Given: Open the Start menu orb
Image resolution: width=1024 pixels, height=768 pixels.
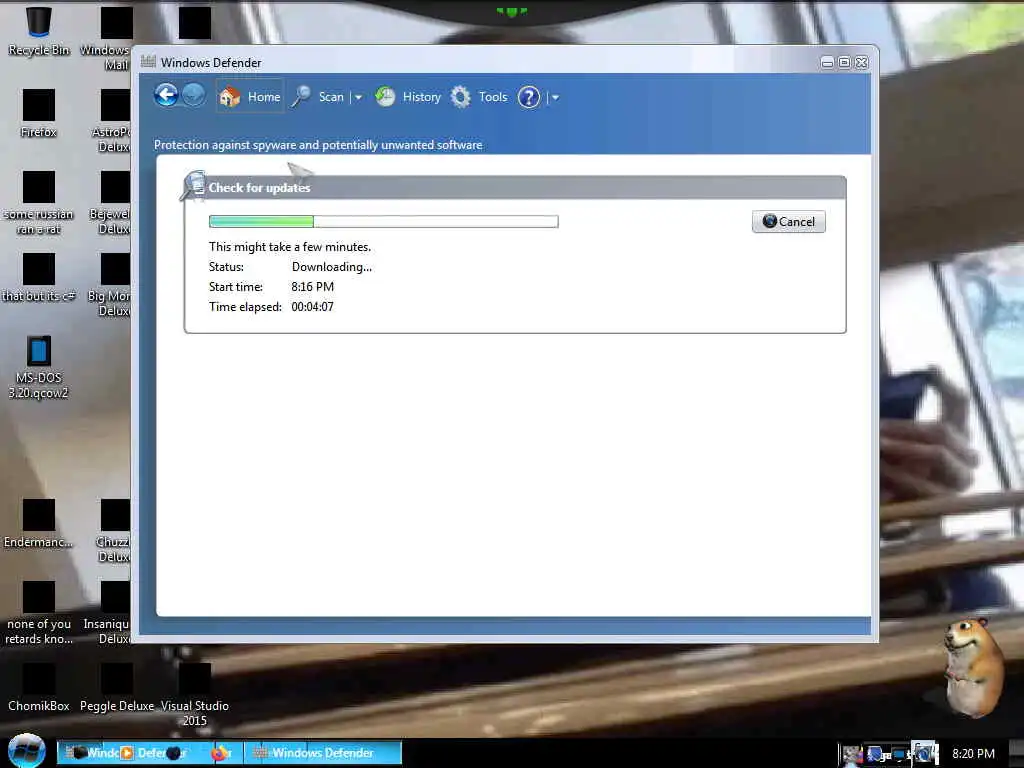Looking at the screenshot, I should pyautogui.click(x=26, y=751).
